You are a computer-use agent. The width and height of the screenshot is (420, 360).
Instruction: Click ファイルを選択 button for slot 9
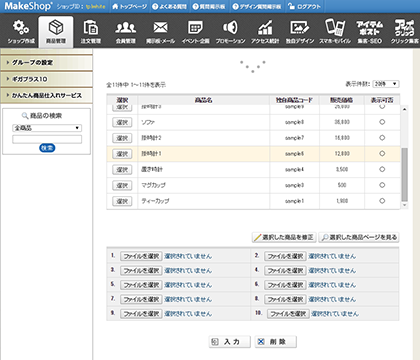pyautogui.click(x=141, y=314)
